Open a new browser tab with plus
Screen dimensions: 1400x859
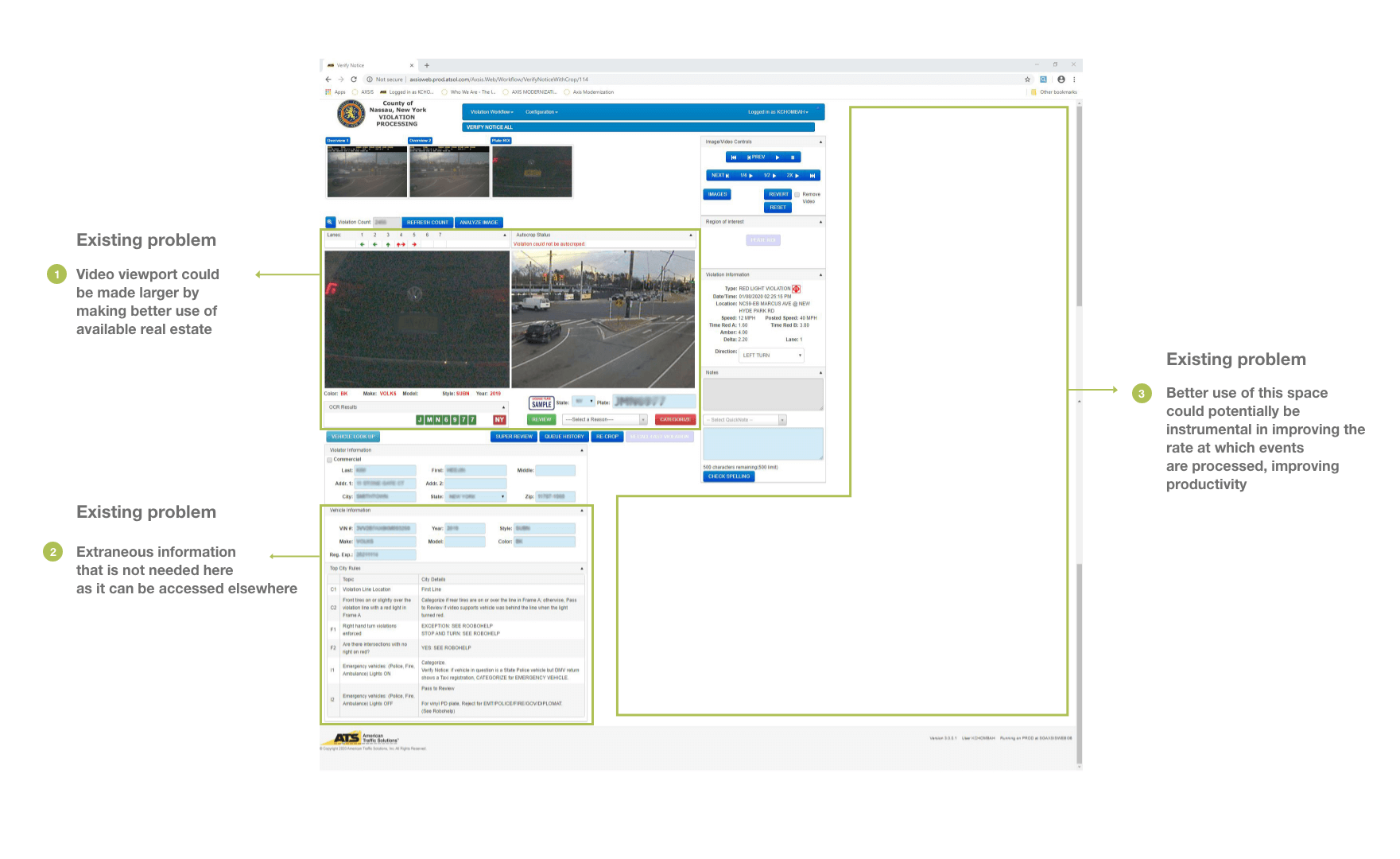tap(427, 65)
